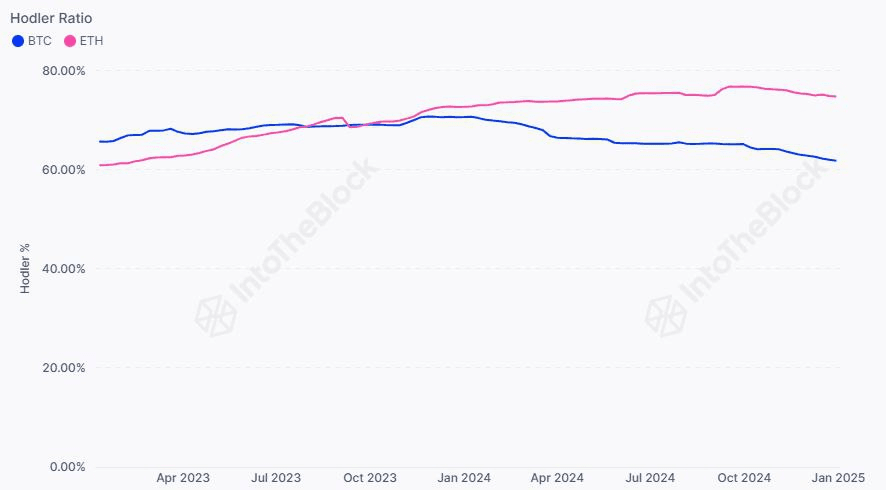Click the Oct 2023 x-axis label
The width and height of the screenshot is (886, 490).
coord(370,478)
